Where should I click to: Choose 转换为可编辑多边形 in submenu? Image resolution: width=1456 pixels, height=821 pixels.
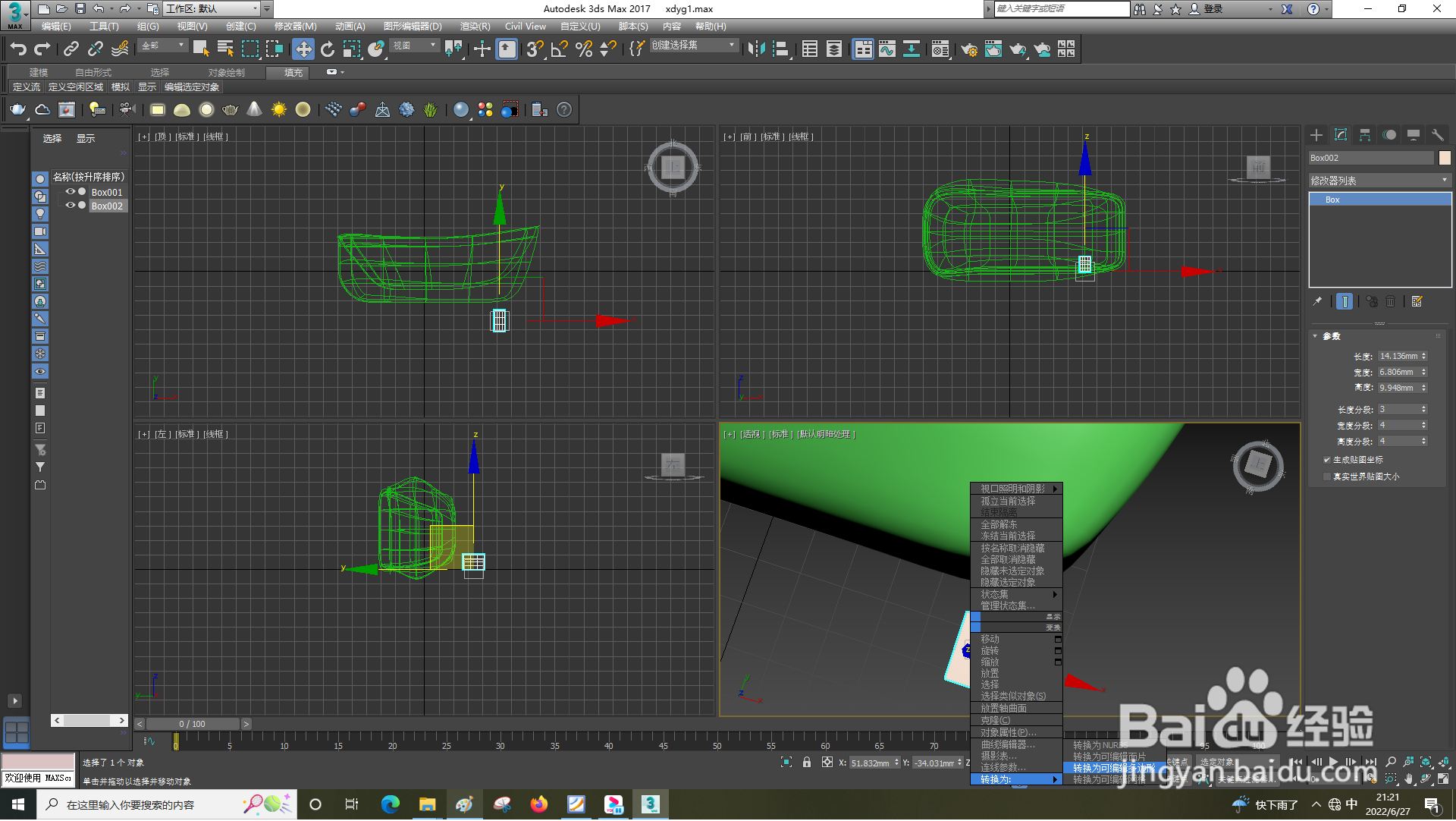pos(1113,769)
